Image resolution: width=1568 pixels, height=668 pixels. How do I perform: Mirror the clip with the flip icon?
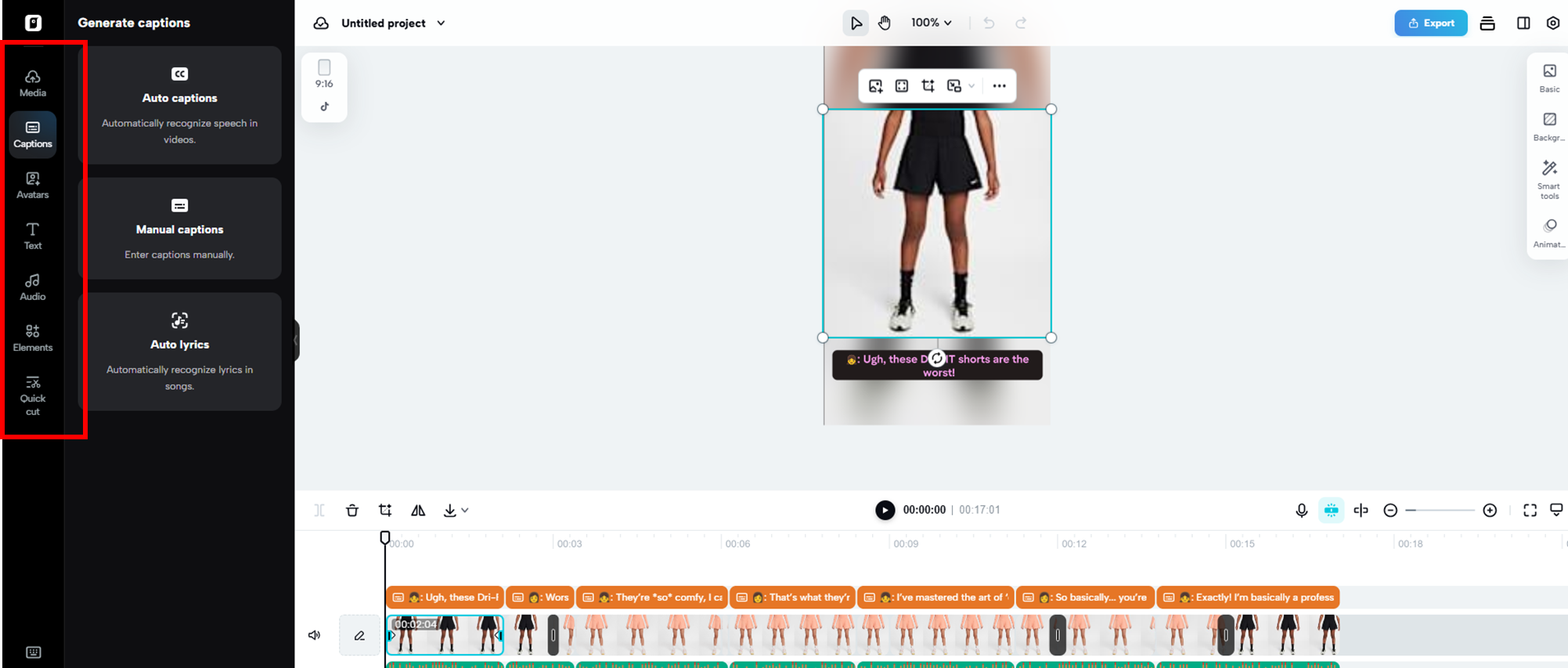click(418, 511)
